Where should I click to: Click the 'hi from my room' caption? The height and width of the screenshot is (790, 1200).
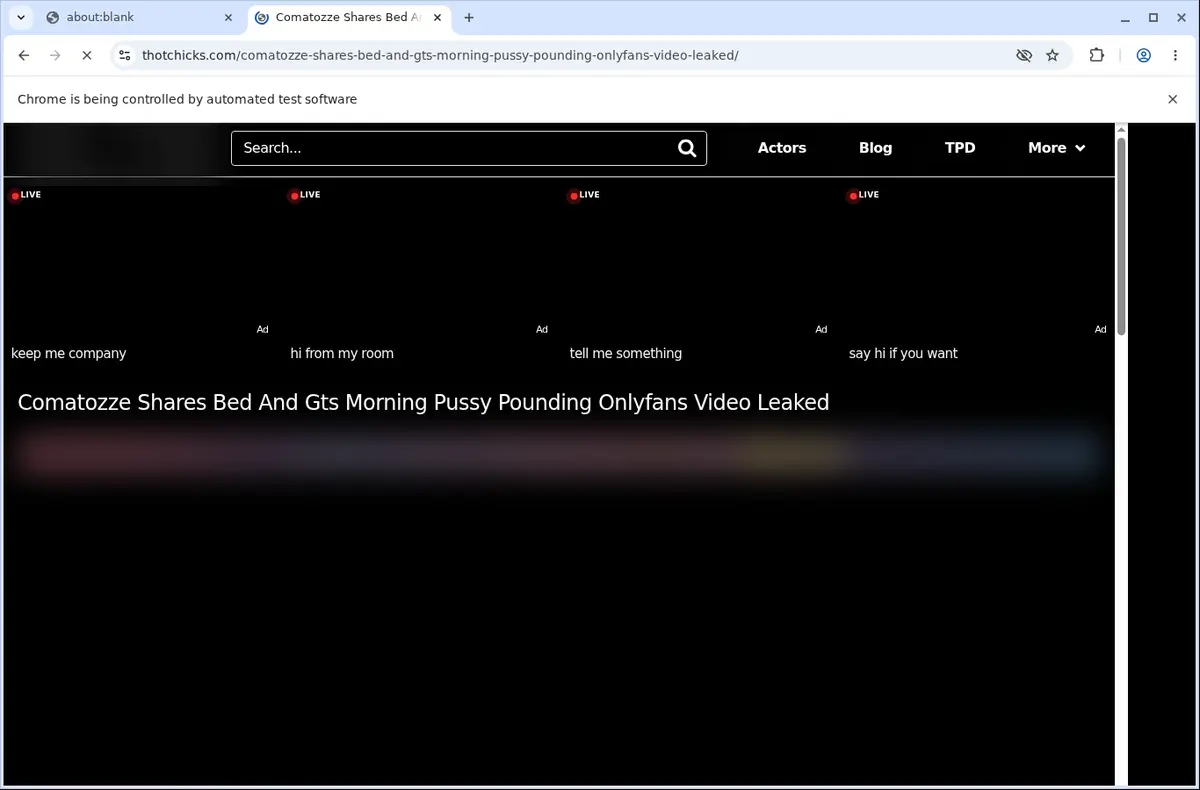[x=342, y=353]
